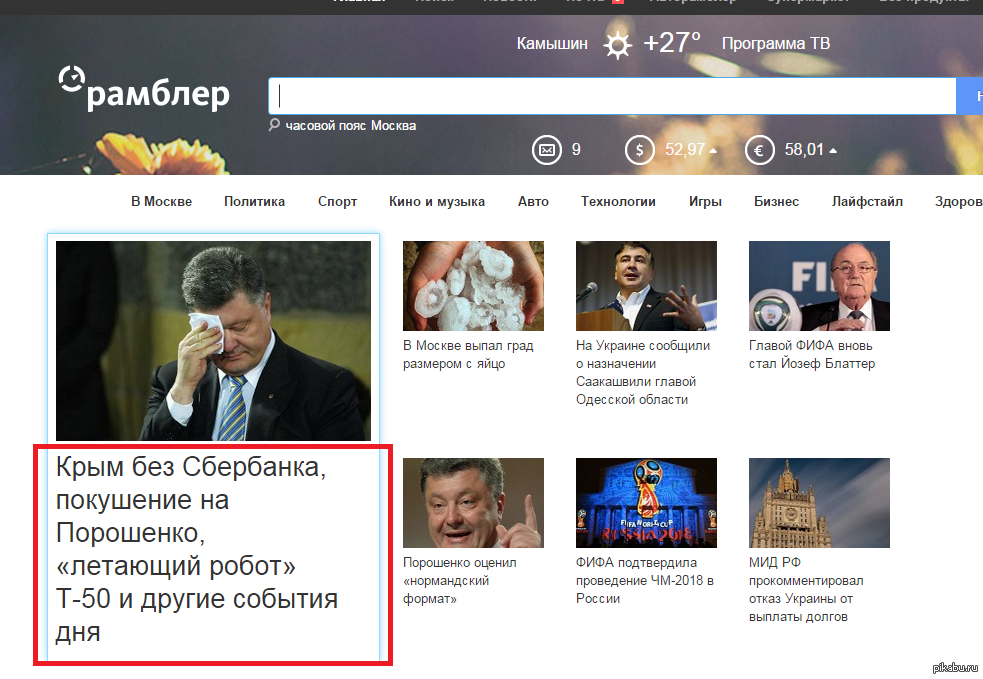Open the Камышин city selector
This screenshot has height=679, width=983.
tap(552, 44)
